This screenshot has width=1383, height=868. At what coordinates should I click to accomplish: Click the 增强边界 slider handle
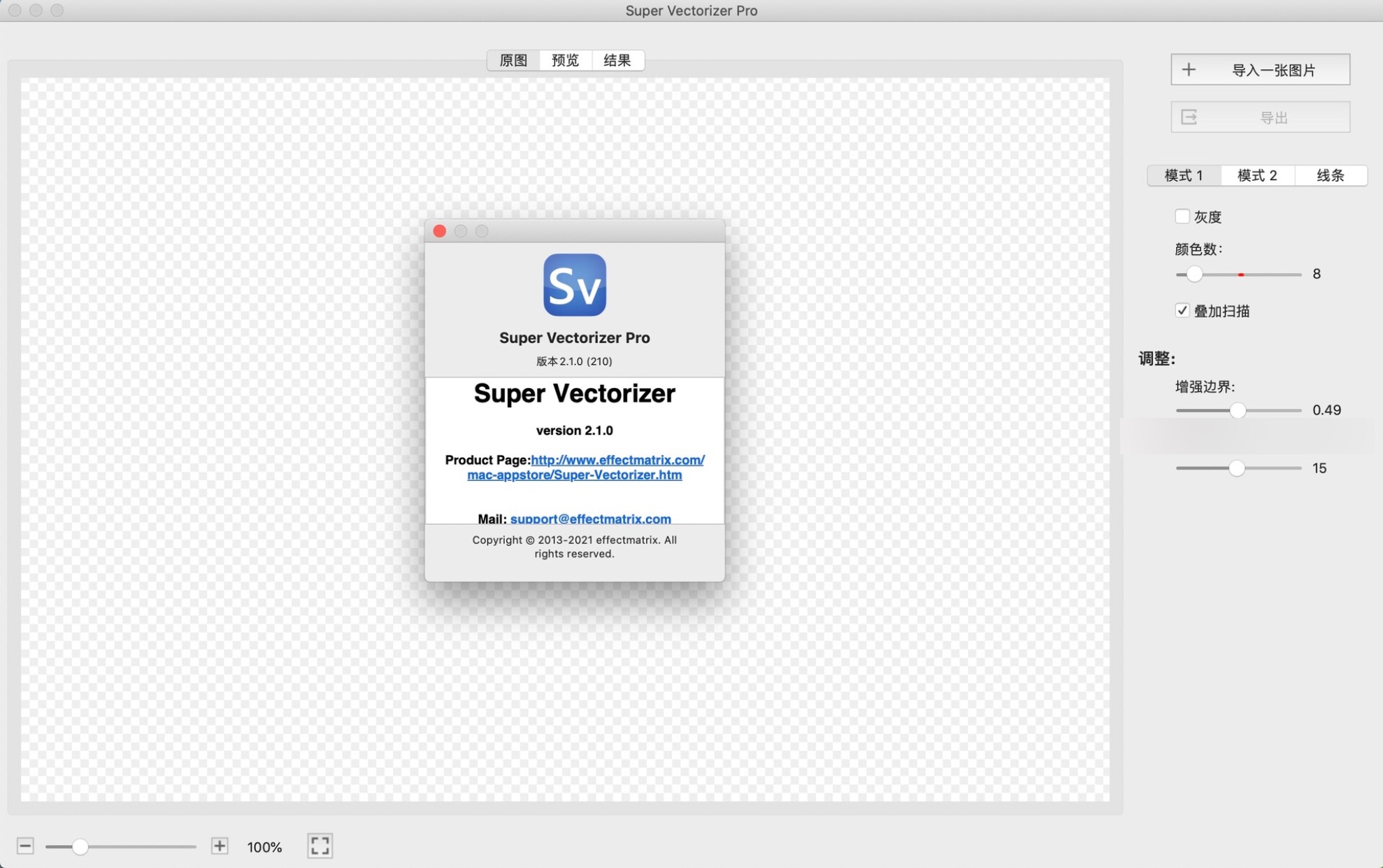(x=1238, y=410)
